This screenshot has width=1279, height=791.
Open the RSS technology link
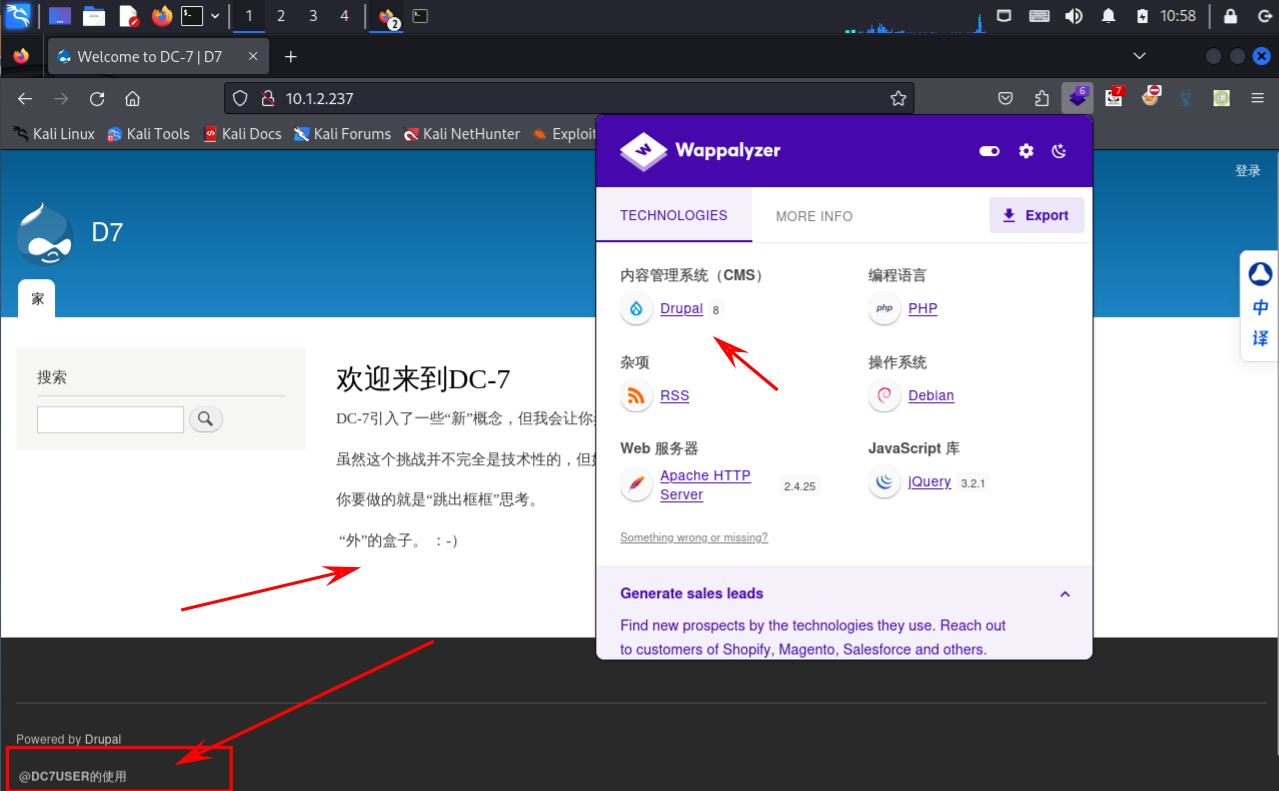click(x=675, y=396)
